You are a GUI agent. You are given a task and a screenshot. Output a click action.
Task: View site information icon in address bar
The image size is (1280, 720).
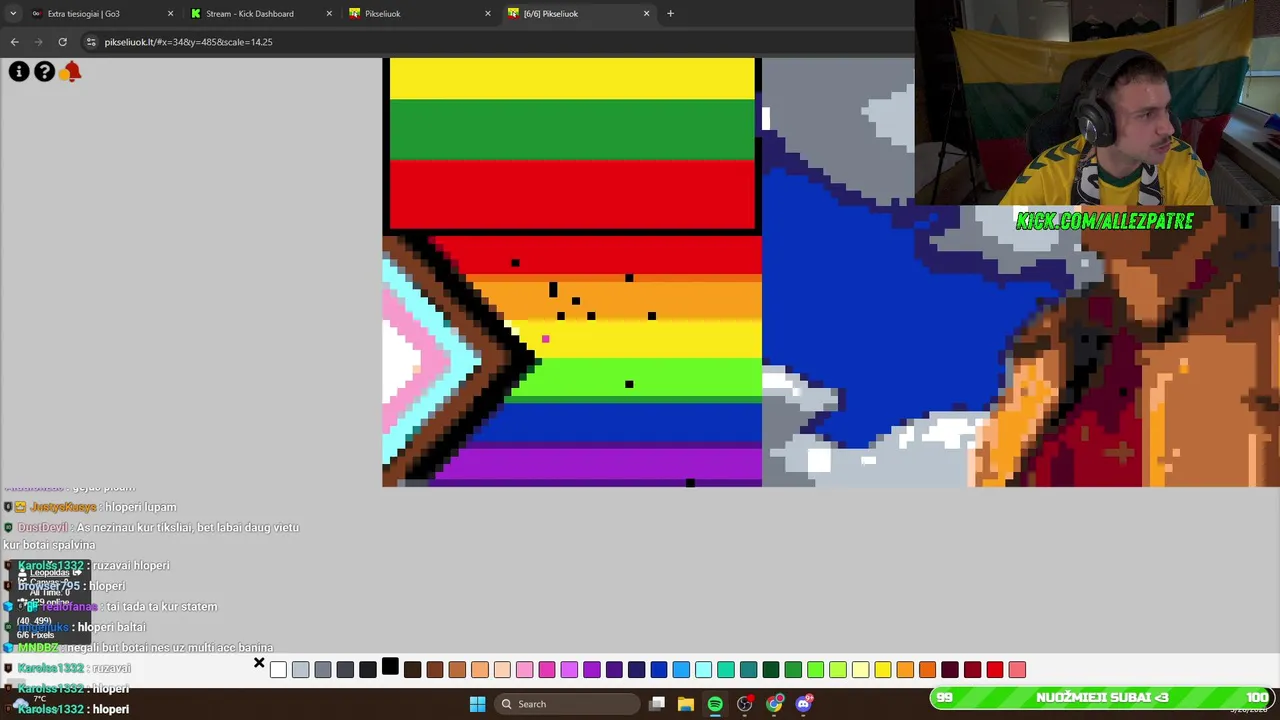91,42
